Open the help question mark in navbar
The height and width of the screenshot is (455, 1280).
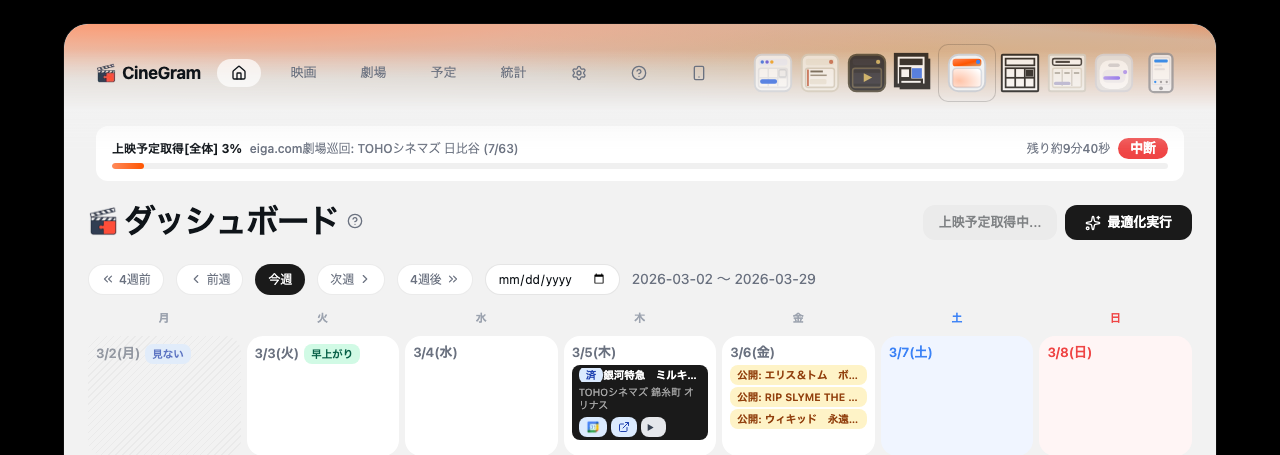point(639,73)
